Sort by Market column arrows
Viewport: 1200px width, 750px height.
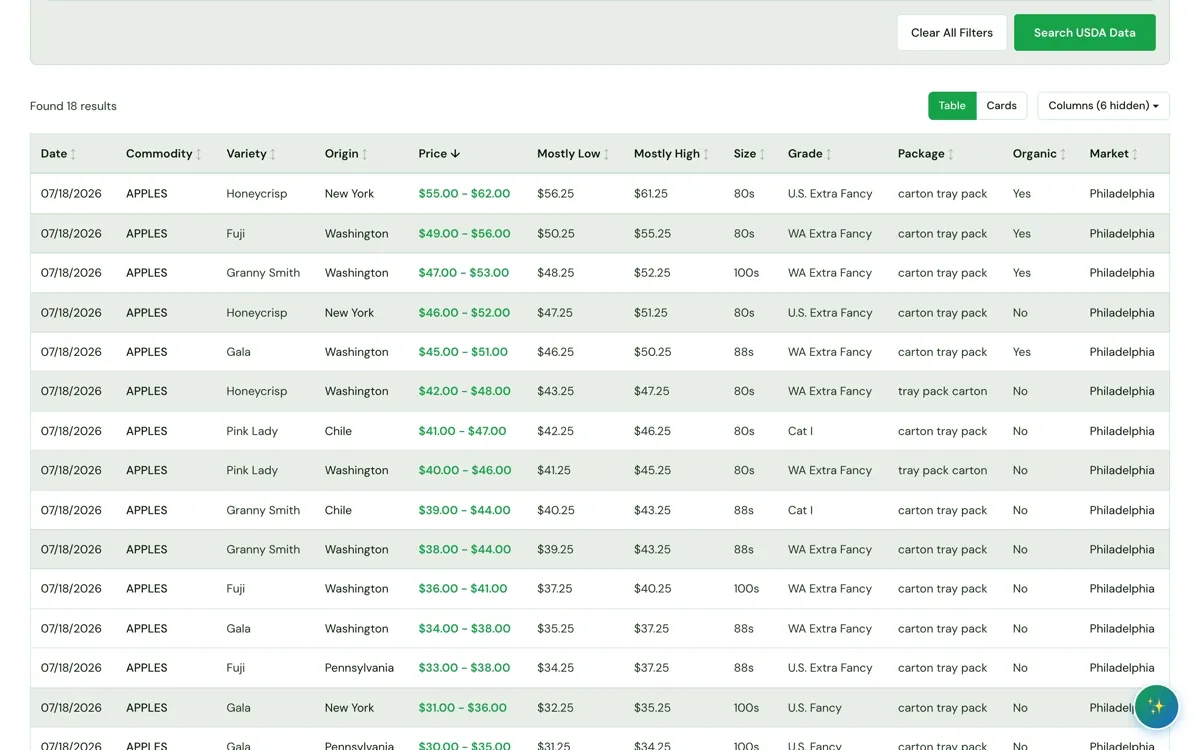(1135, 154)
